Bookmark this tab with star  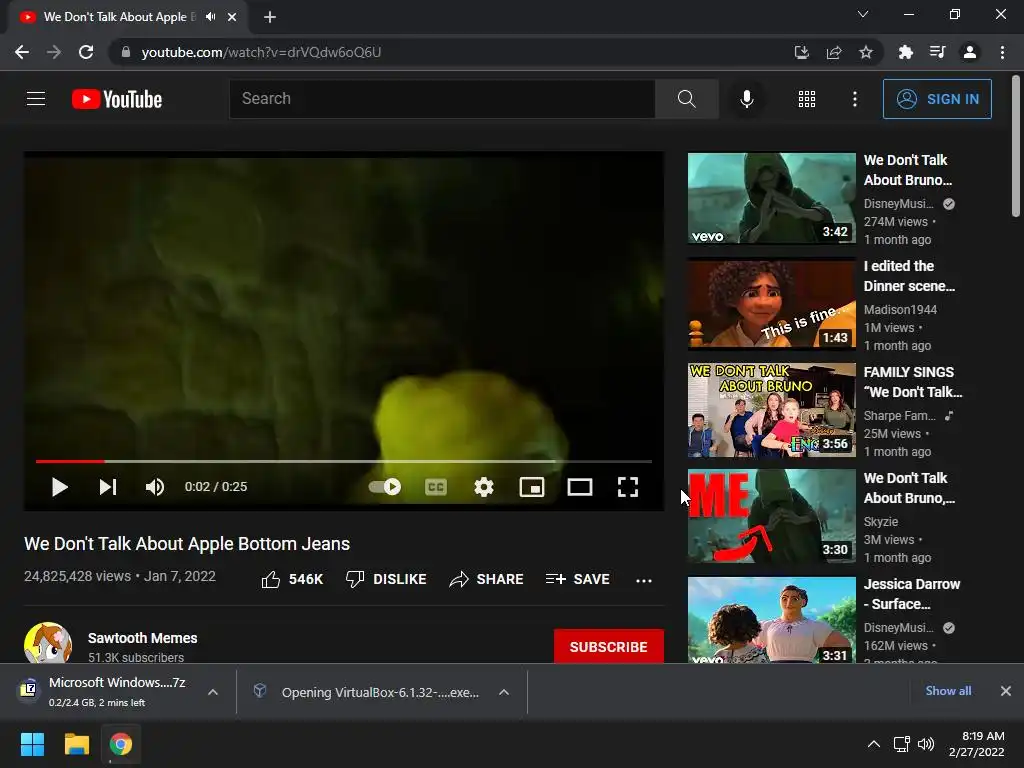coord(865,52)
